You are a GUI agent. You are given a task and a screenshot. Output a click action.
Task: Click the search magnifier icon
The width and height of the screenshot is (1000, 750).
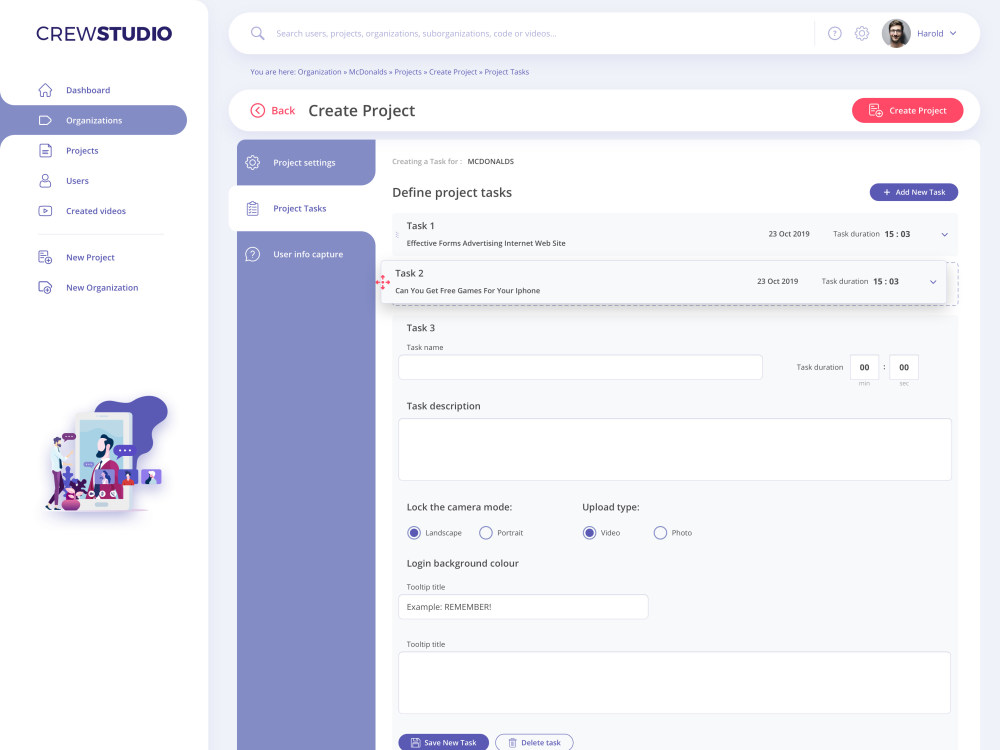(x=258, y=33)
